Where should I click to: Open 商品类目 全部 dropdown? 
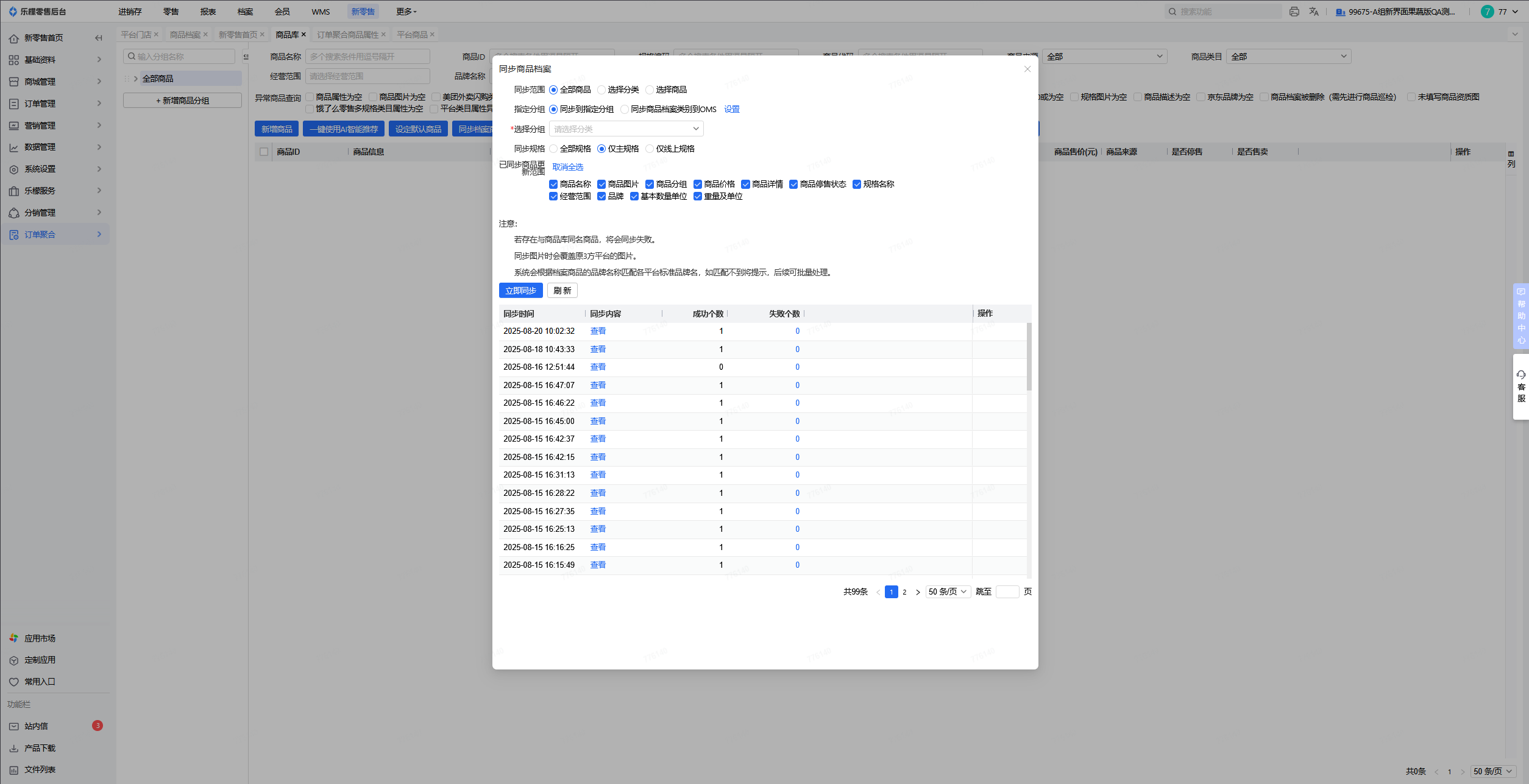click(1288, 57)
